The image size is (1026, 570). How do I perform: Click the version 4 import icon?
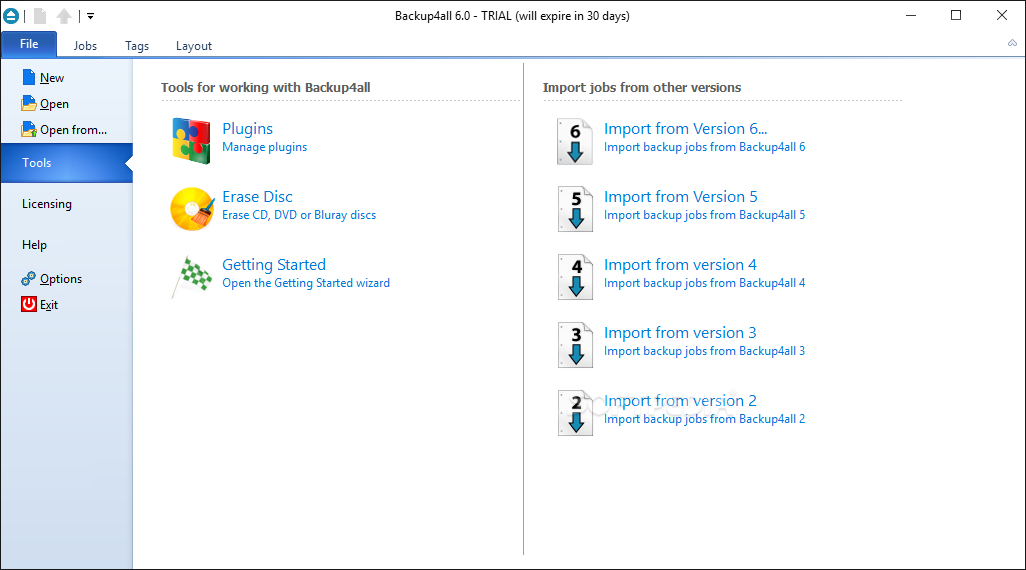point(575,277)
